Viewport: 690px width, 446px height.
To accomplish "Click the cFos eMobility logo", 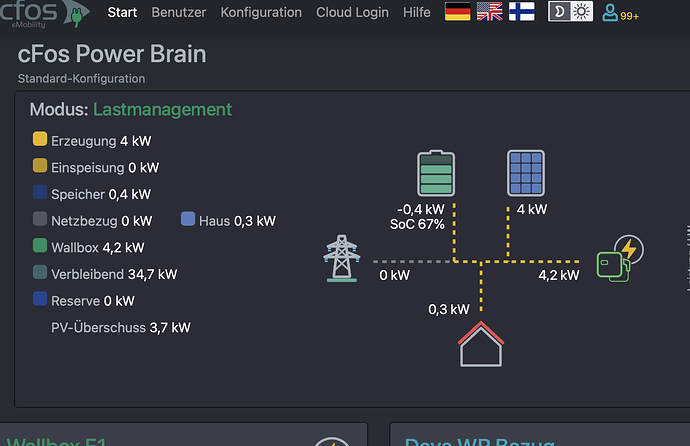I will [44, 13].
